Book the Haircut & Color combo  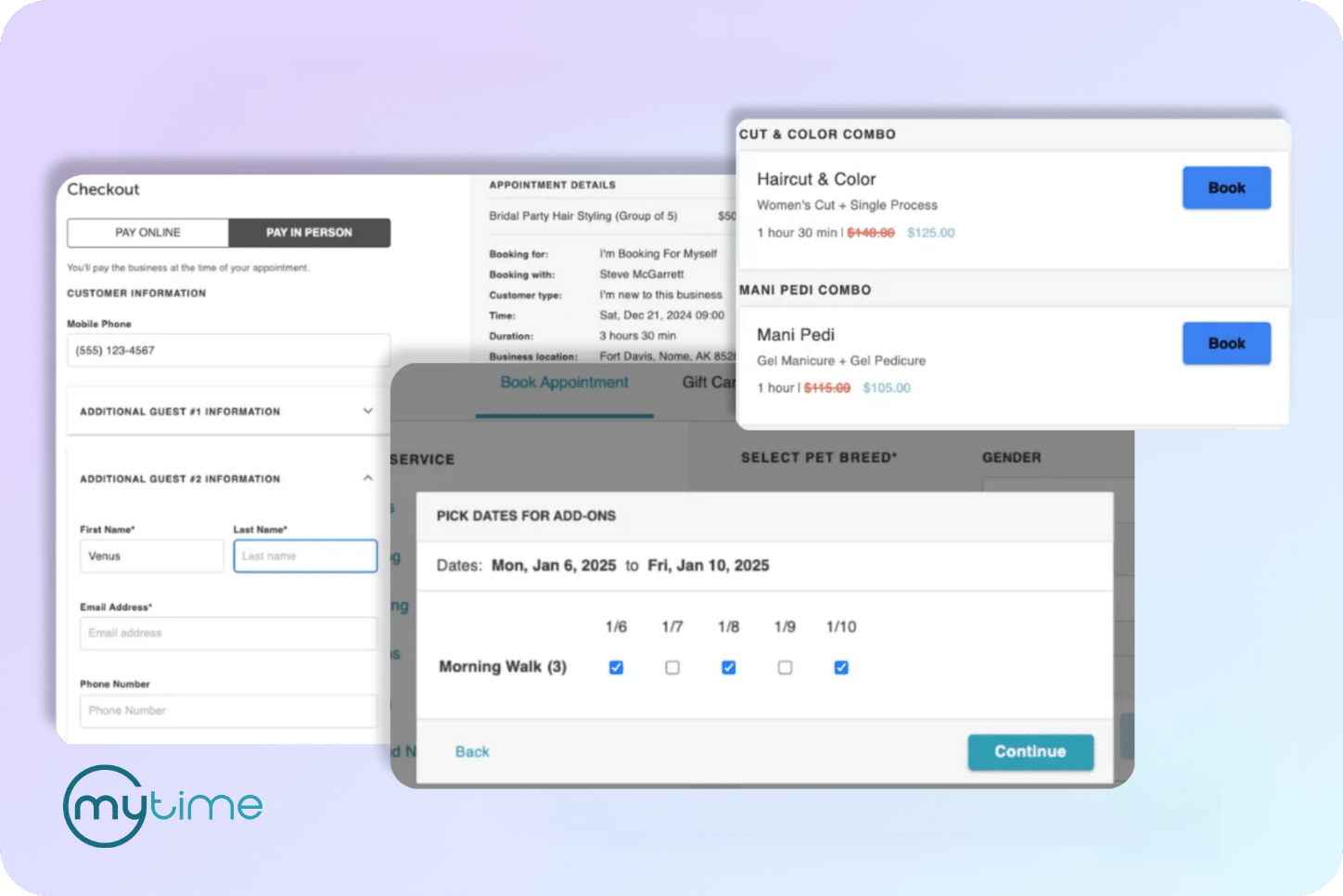pos(1226,187)
